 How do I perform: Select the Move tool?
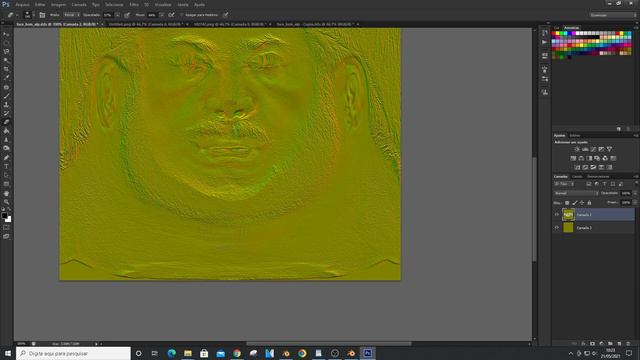(6, 34)
